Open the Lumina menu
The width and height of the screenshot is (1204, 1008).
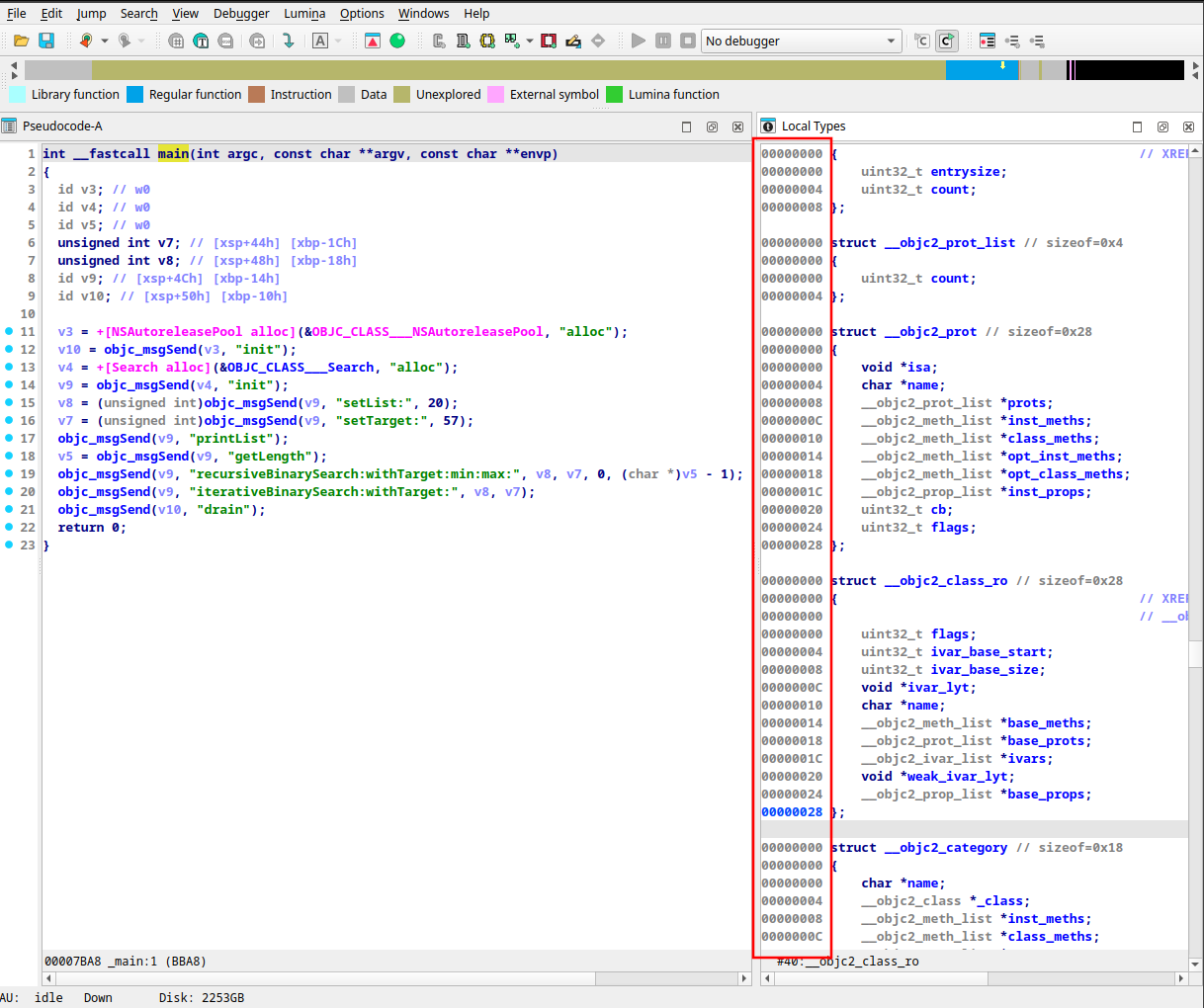pyautogui.click(x=304, y=13)
